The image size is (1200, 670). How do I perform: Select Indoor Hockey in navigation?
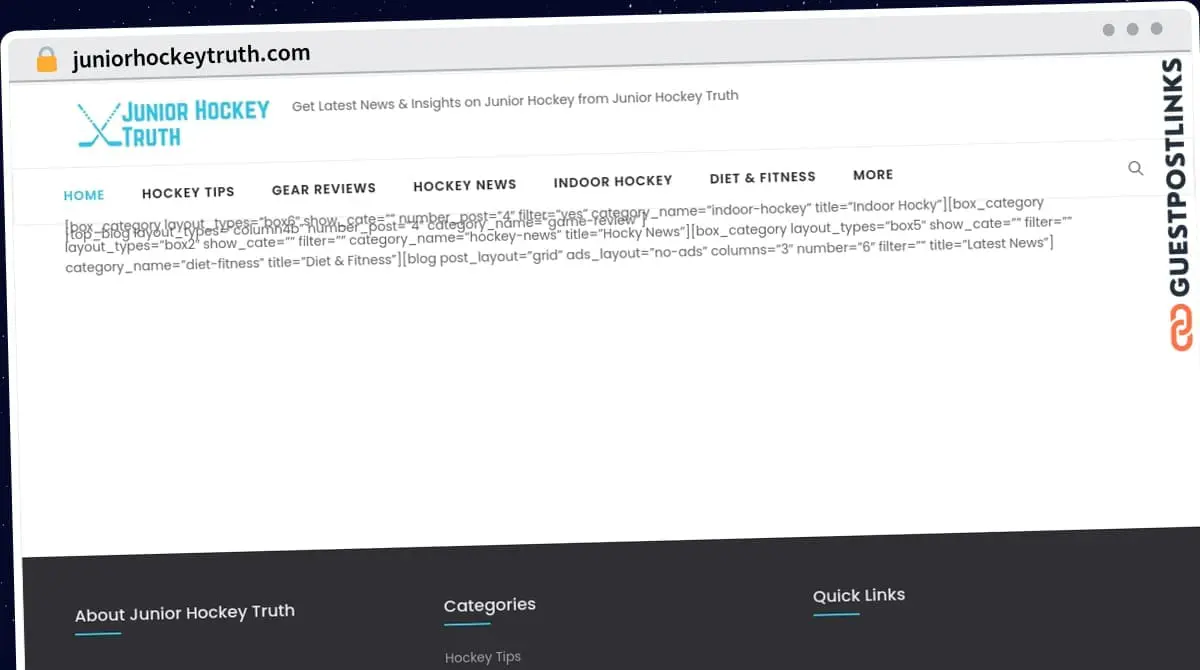(x=613, y=181)
